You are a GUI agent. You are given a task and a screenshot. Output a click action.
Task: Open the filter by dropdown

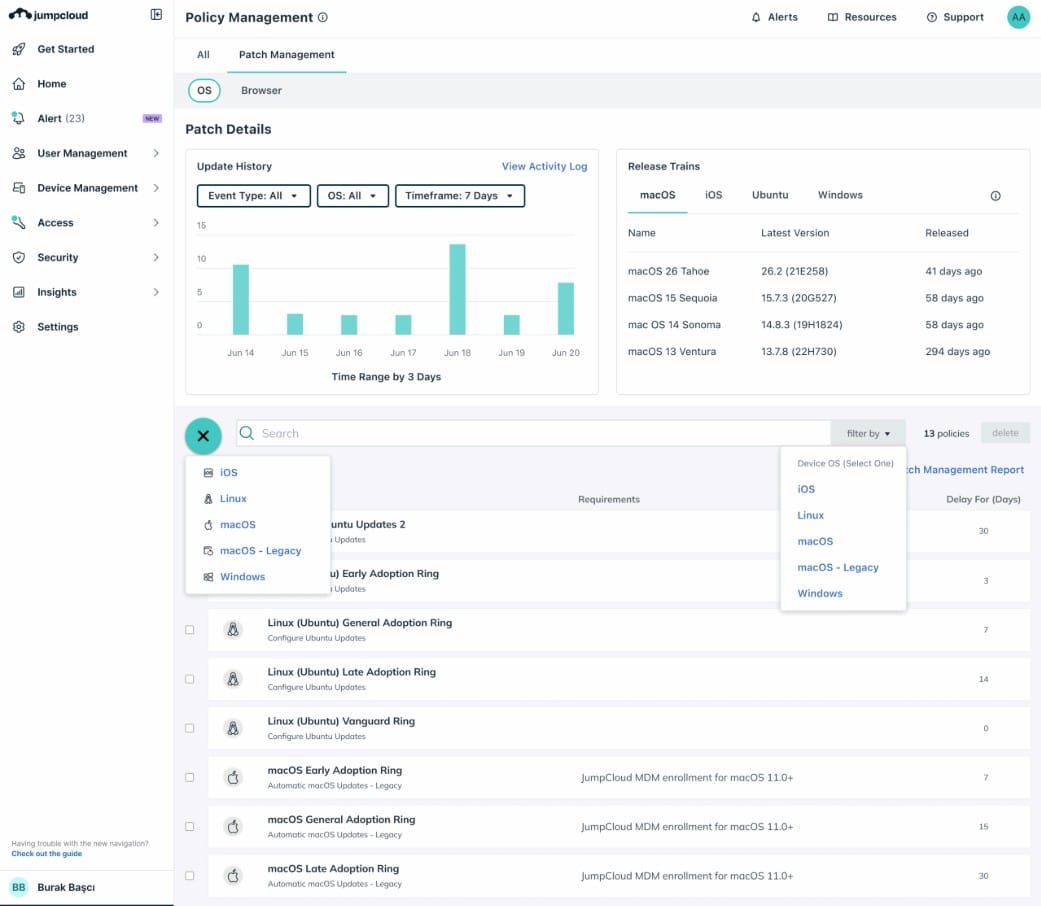868,433
